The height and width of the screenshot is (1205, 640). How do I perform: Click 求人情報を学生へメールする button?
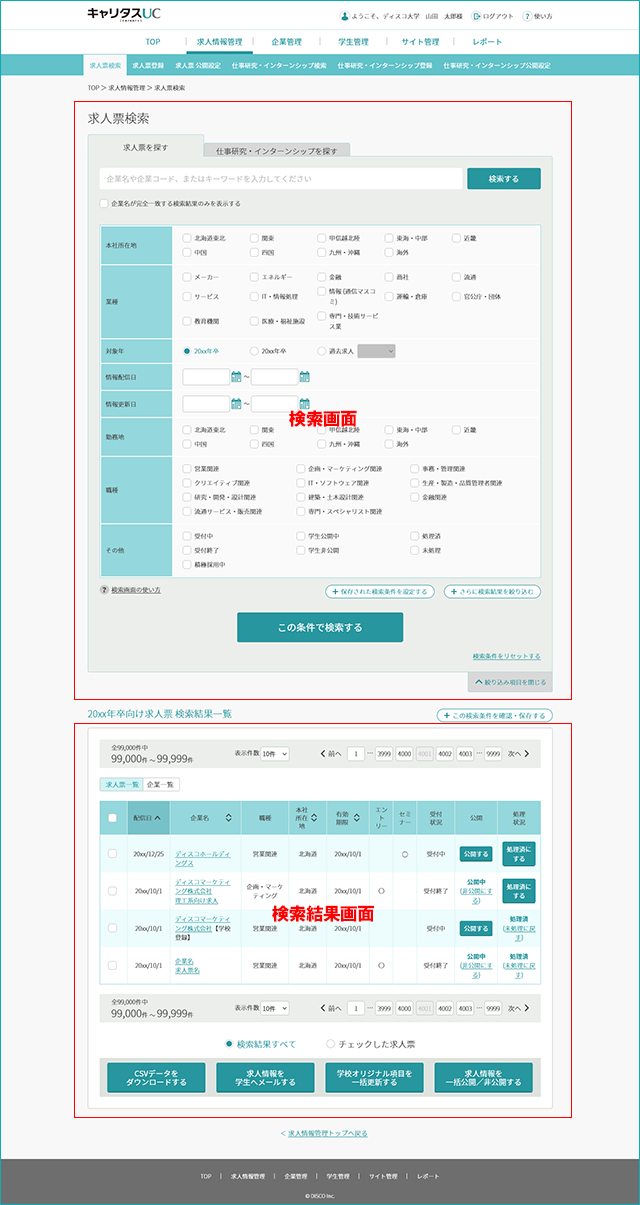point(265,1077)
